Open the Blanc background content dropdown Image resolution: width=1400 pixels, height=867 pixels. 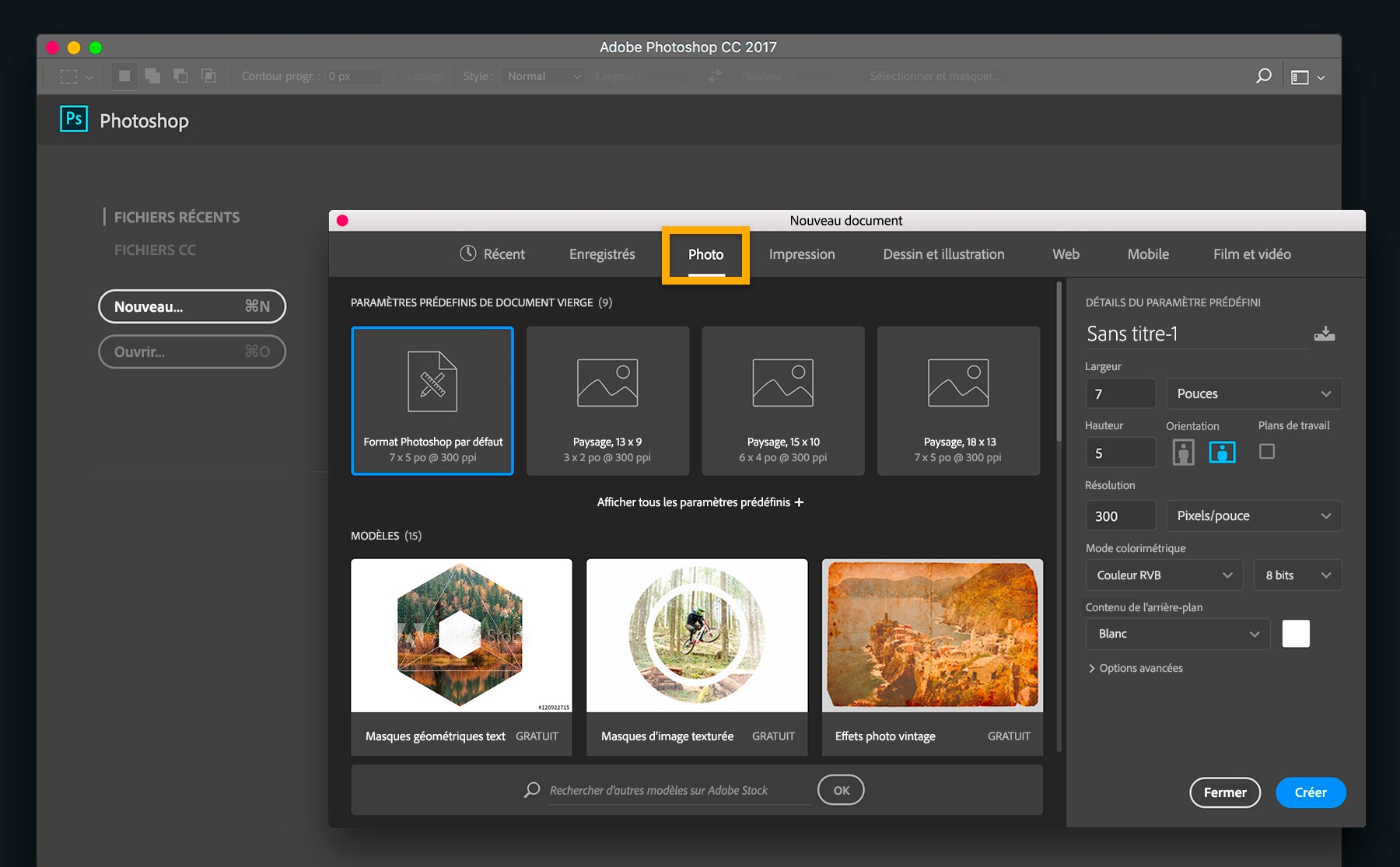1178,634
